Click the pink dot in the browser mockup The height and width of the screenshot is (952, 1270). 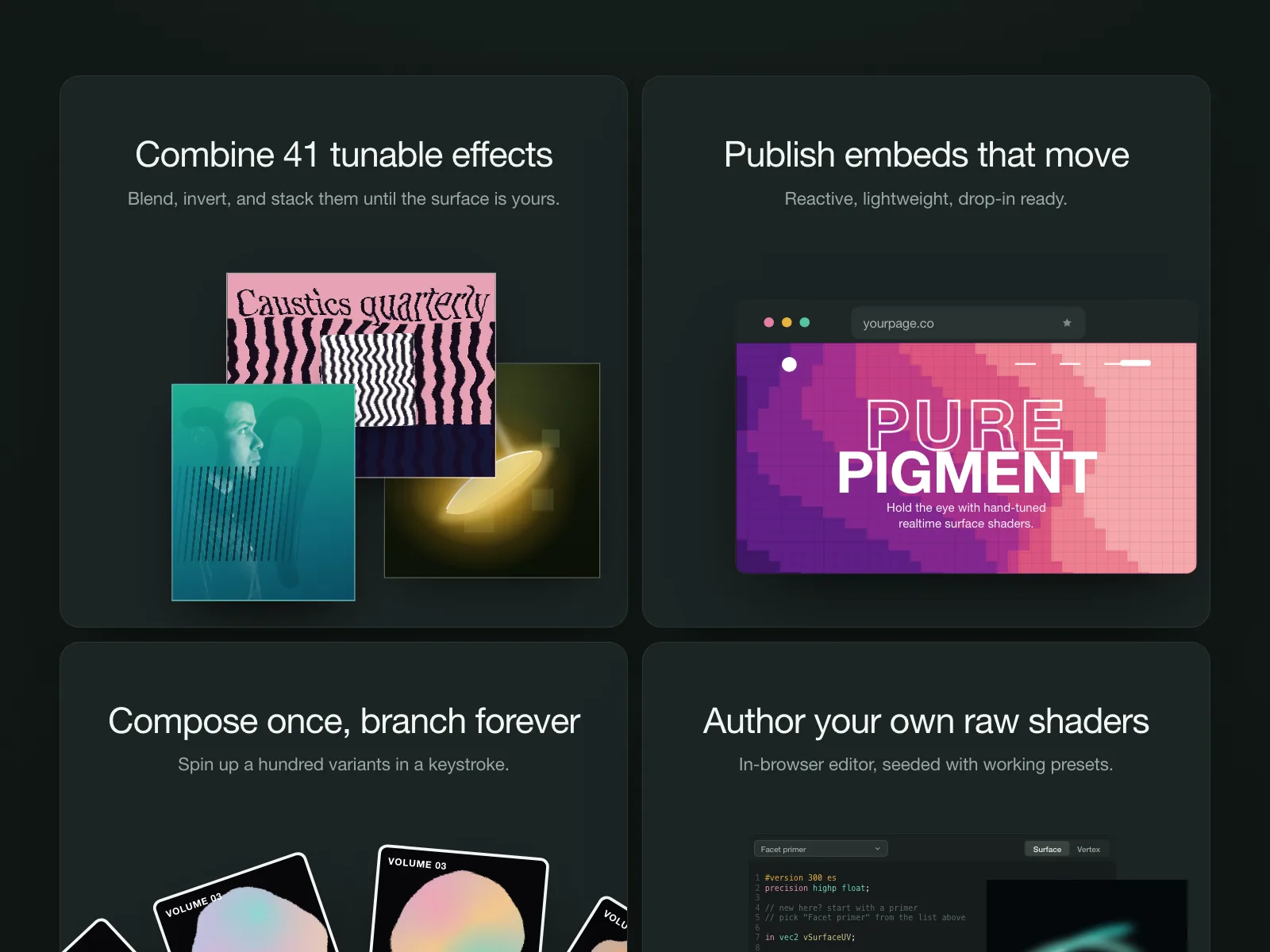(x=768, y=322)
